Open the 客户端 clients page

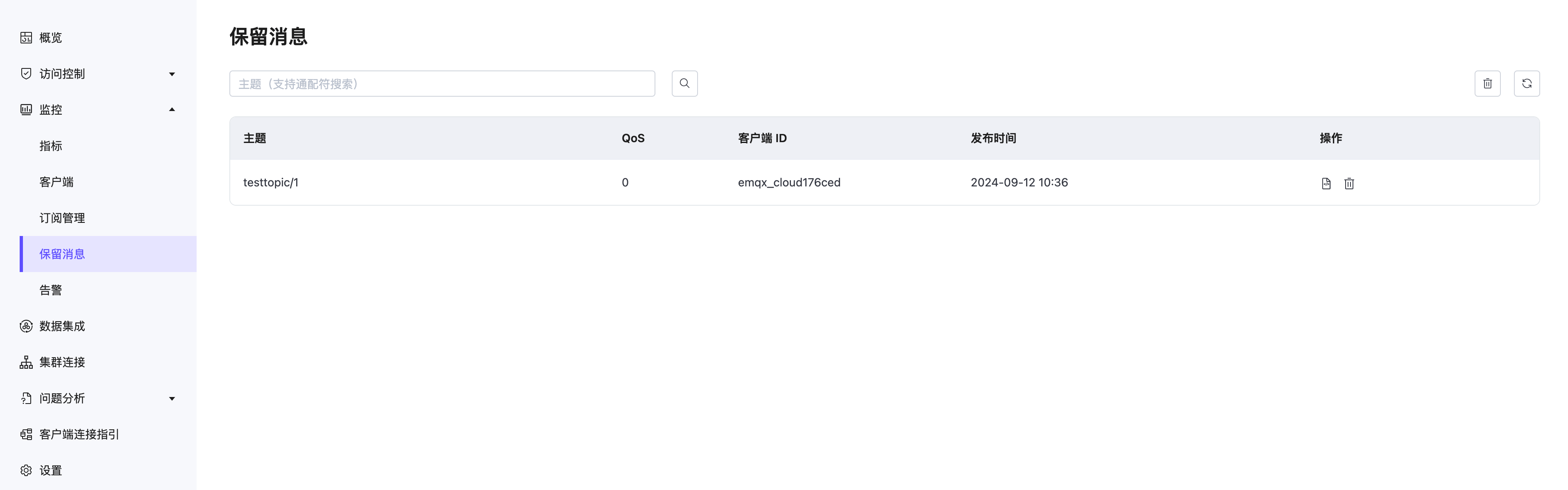point(56,182)
